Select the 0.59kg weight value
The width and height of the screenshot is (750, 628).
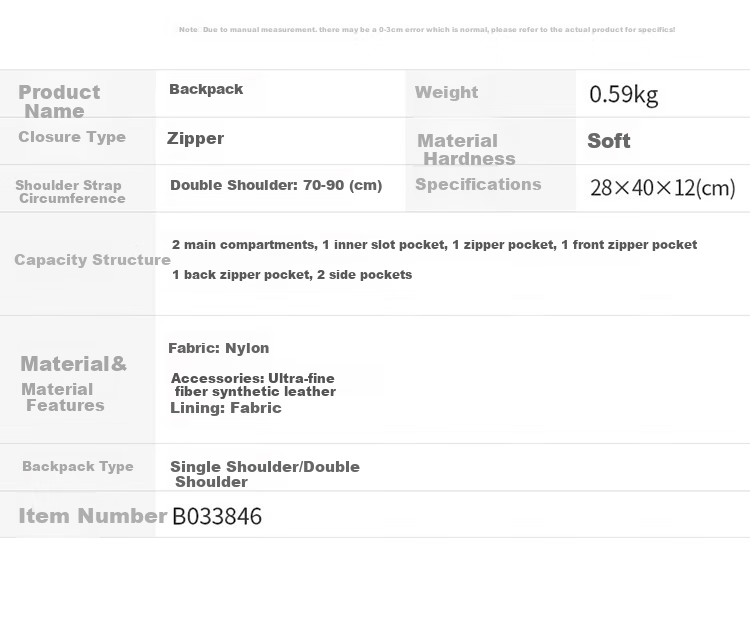(624, 94)
